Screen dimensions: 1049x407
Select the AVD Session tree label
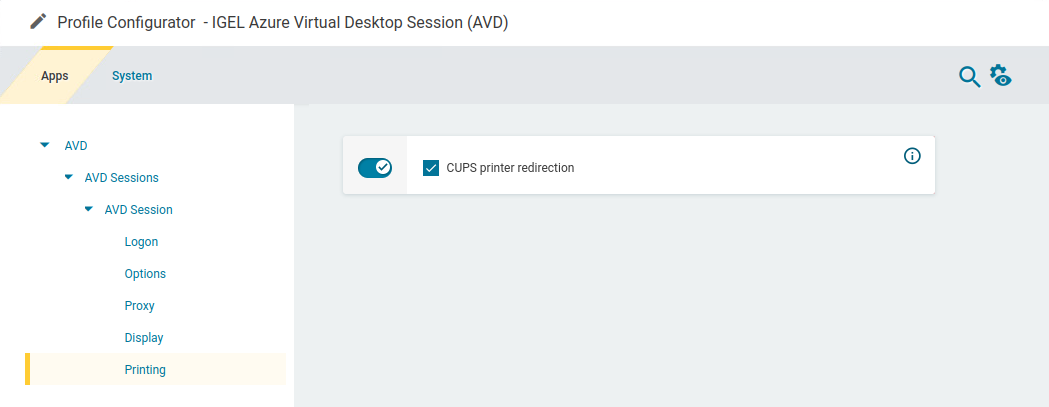[138, 210]
